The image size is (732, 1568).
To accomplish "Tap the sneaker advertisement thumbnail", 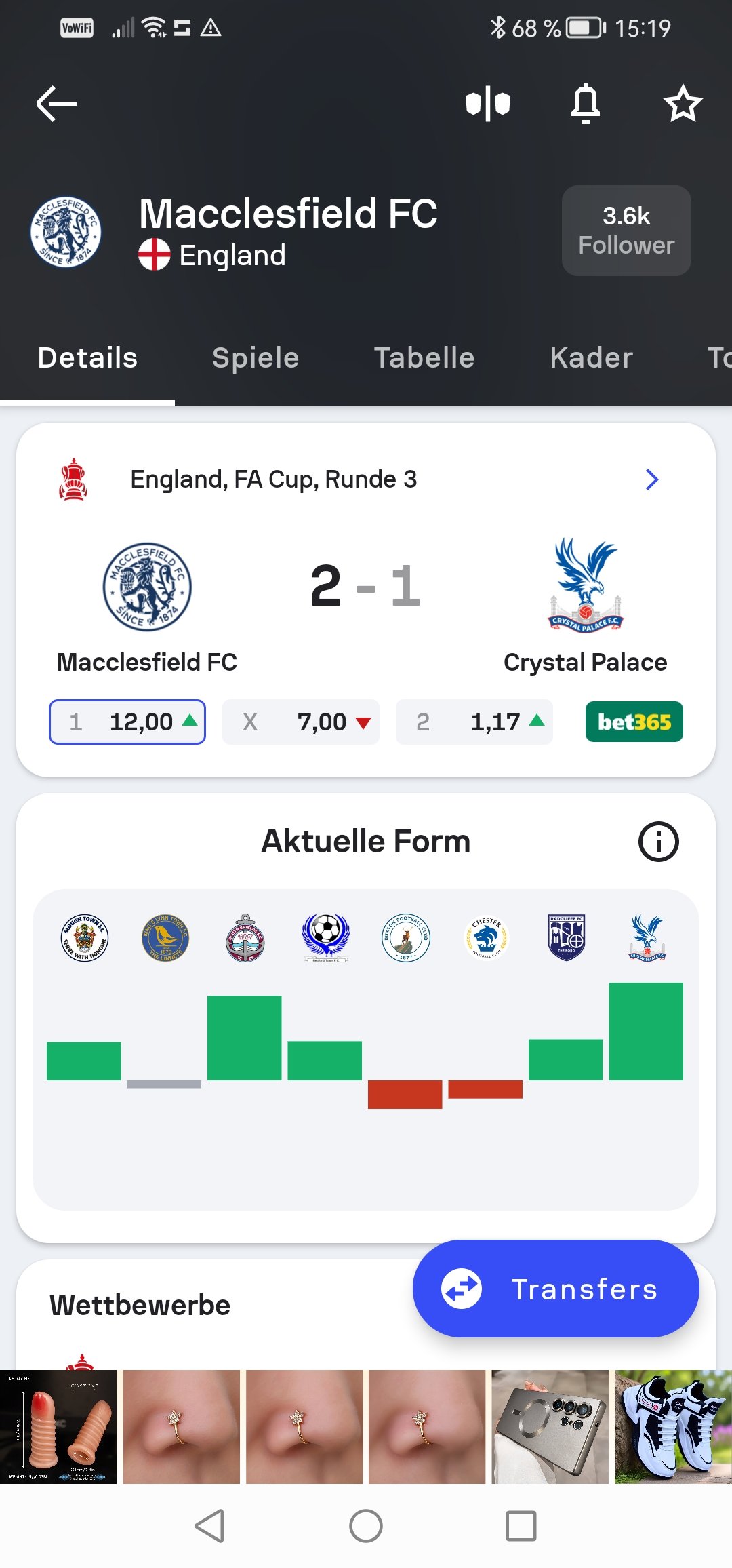I will click(x=673, y=1426).
